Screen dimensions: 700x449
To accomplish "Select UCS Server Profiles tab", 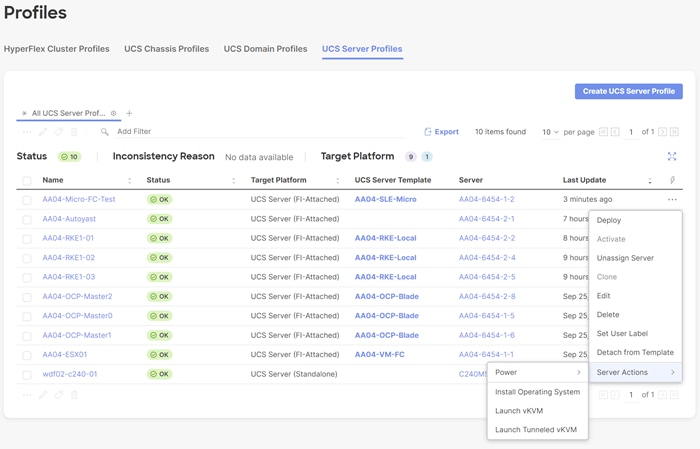I will click(x=362, y=49).
